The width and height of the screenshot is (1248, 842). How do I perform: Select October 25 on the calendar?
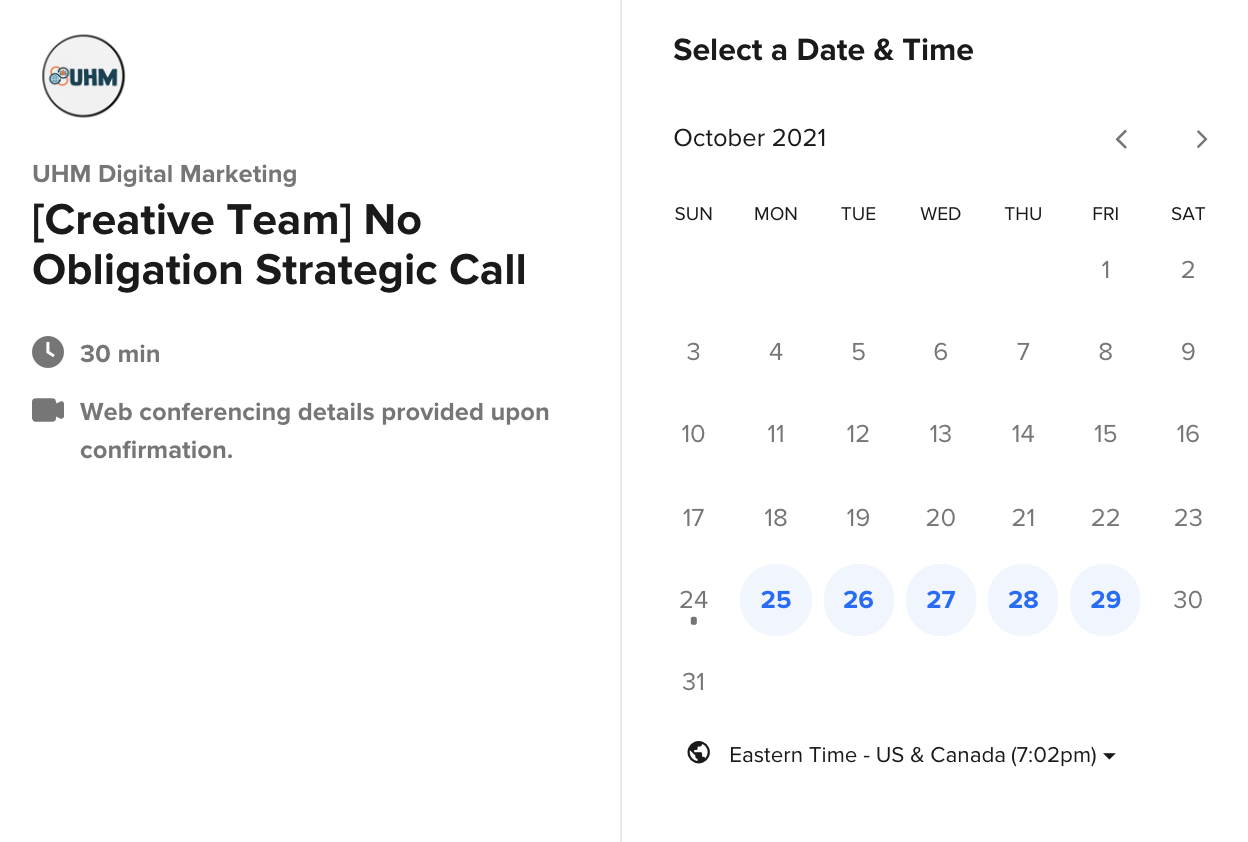tap(776, 600)
